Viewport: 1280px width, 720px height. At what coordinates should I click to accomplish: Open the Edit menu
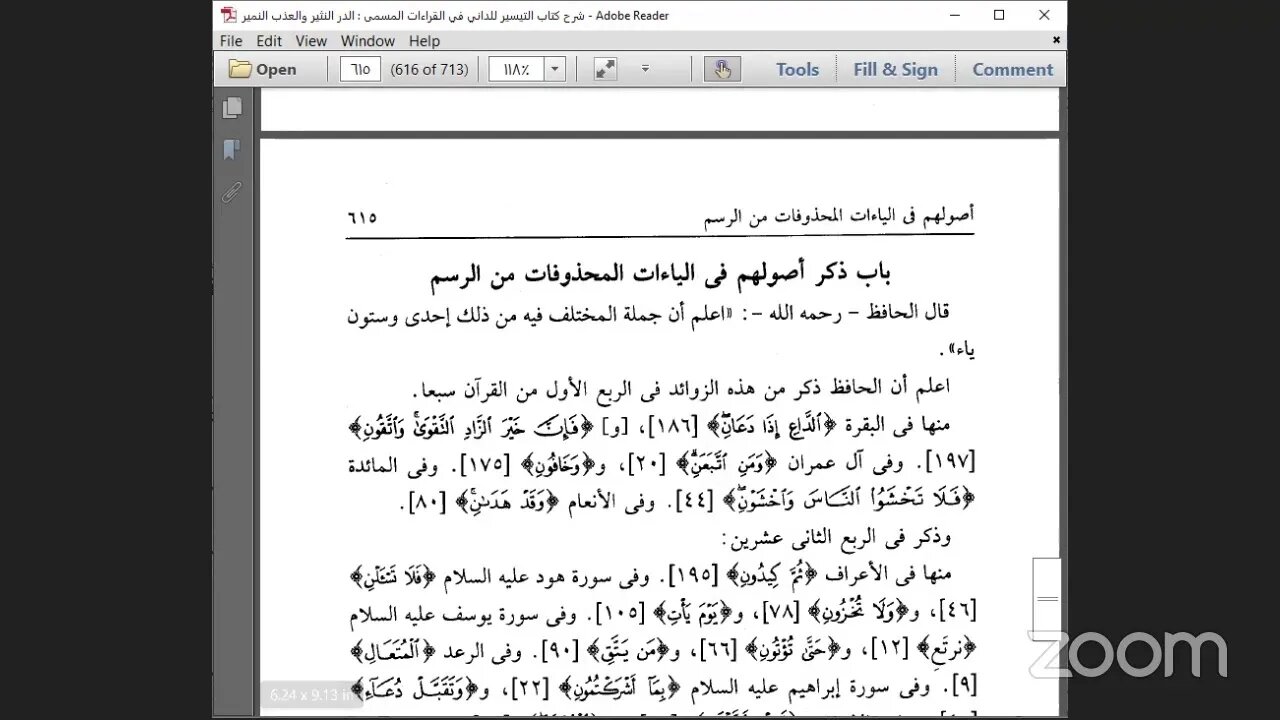click(269, 41)
